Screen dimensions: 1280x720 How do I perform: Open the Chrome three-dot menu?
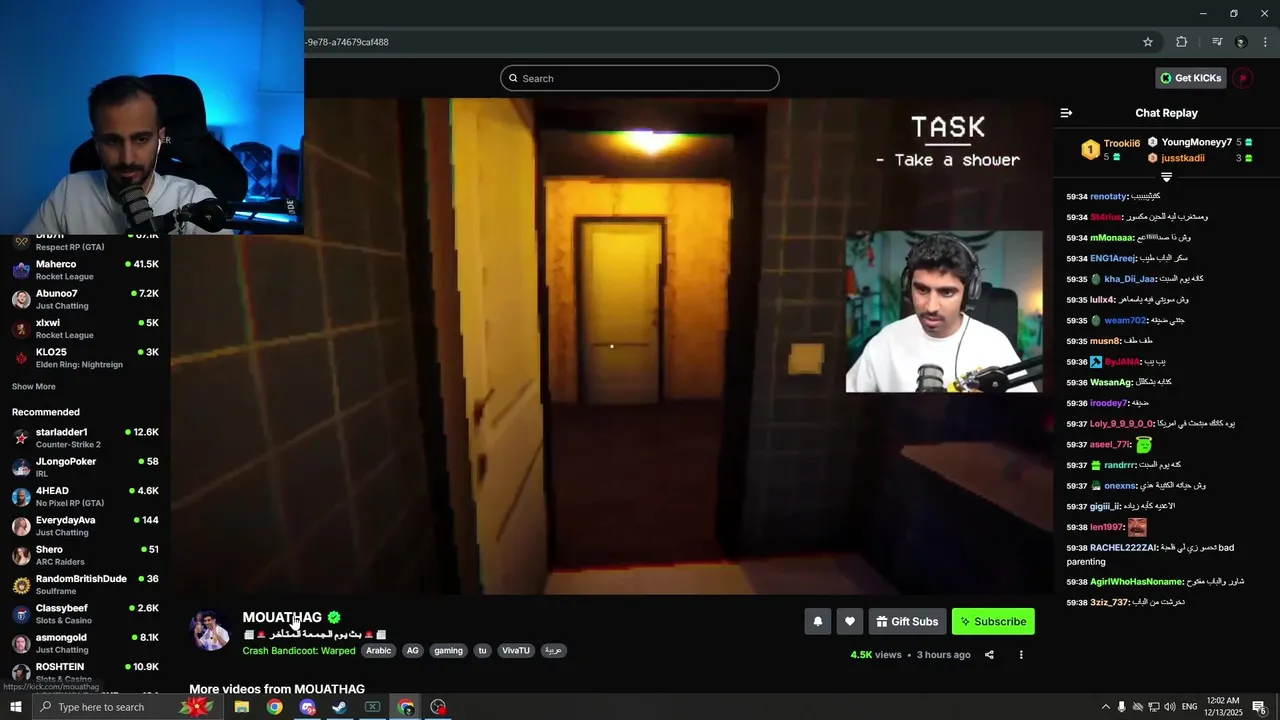pyautogui.click(x=1266, y=42)
